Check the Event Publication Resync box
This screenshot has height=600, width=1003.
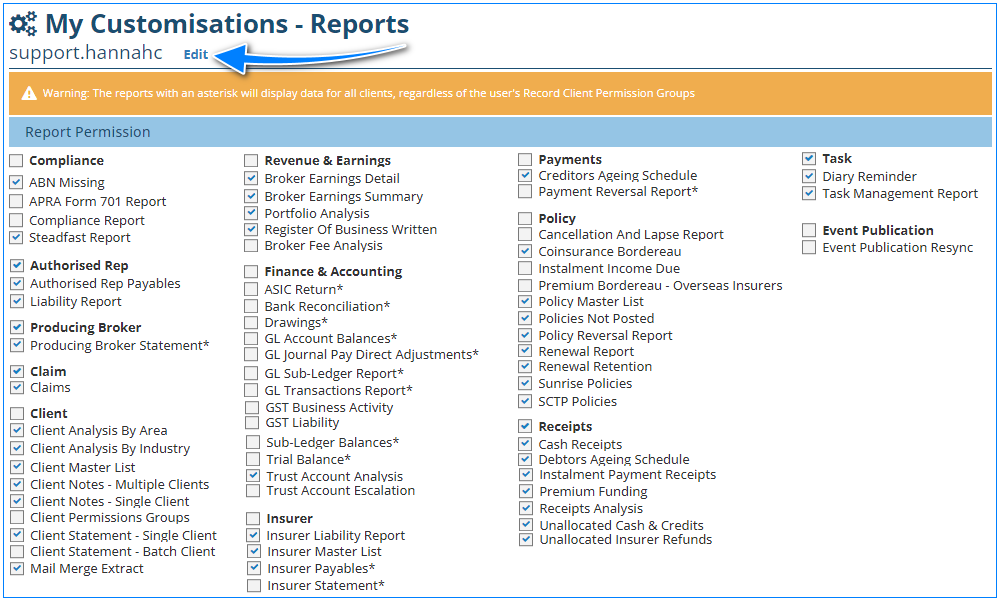point(810,248)
